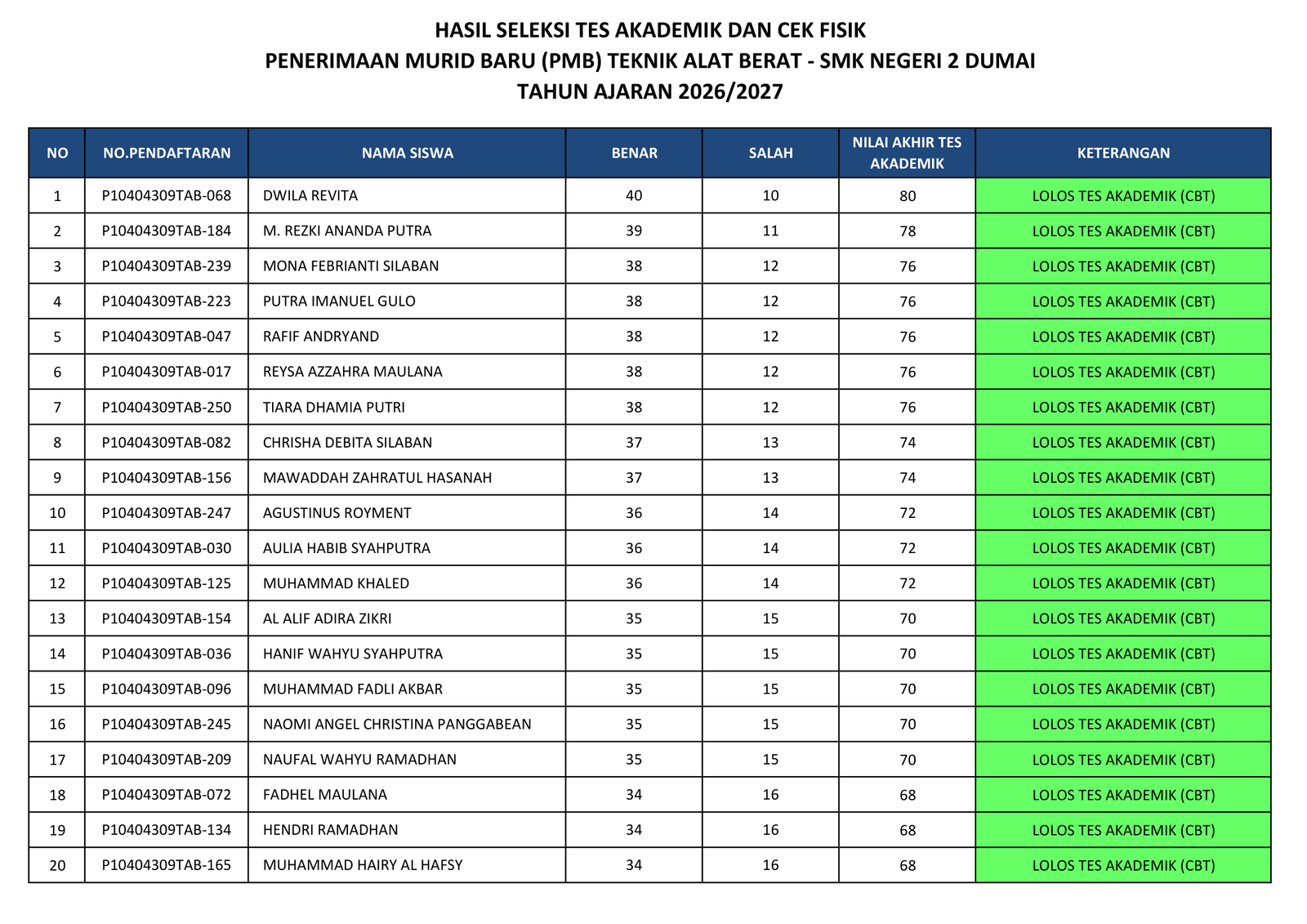1307x924 pixels.
Task: Click the green status cell for PUTRA IMANUEL GULO
Action: pos(1123,301)
